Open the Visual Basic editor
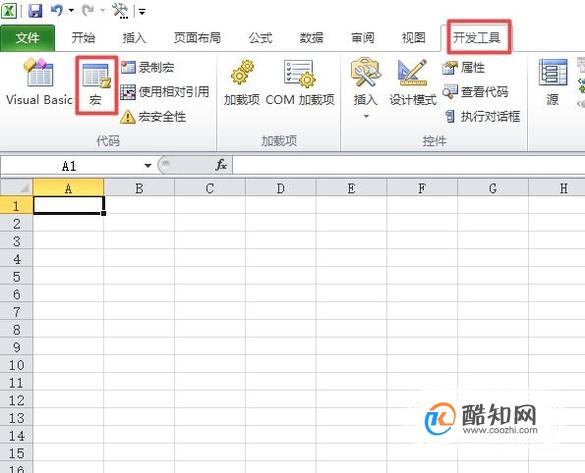The height and width of the screenshot is (473, 585). coord(39,82)
